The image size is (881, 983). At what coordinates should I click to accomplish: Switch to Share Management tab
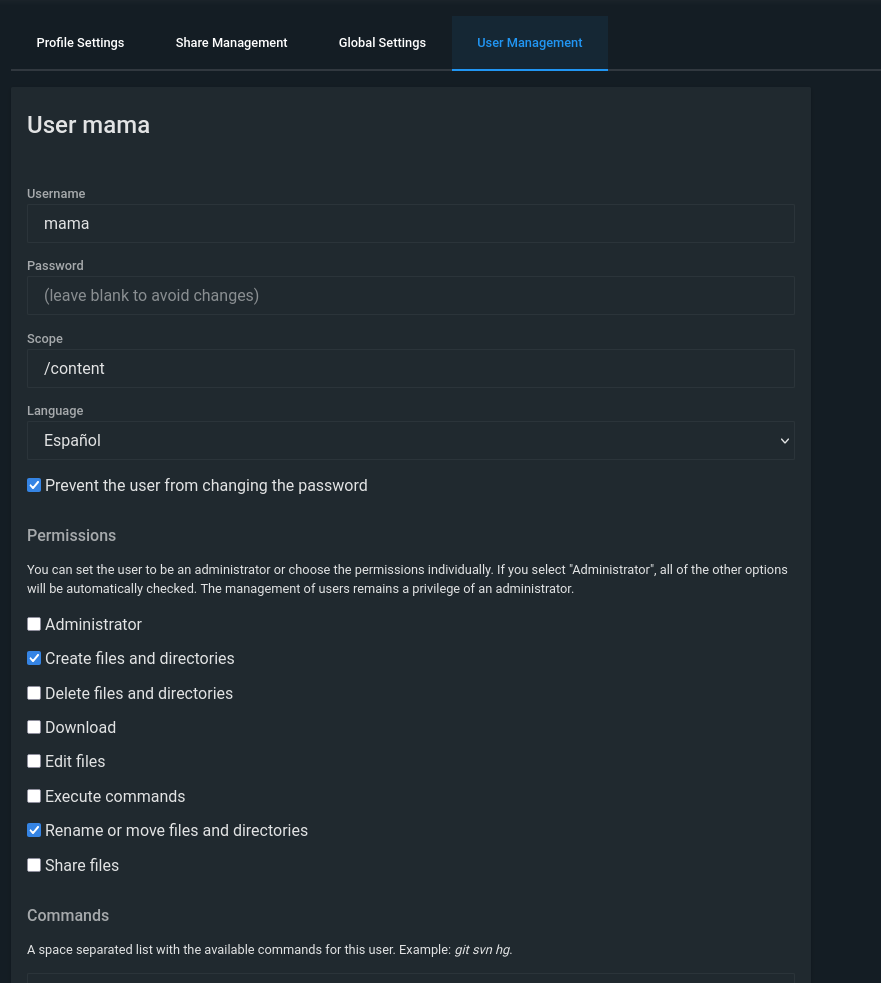pos(231,43)
